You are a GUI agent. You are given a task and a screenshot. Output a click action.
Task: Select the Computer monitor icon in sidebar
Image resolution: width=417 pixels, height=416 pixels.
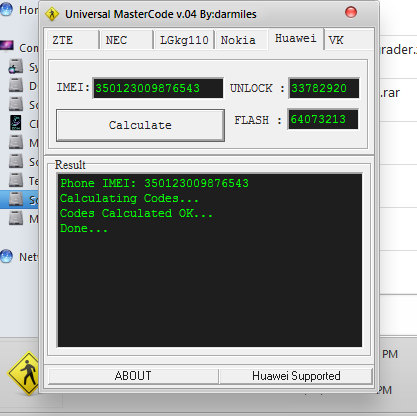click(x=7, y=47)
